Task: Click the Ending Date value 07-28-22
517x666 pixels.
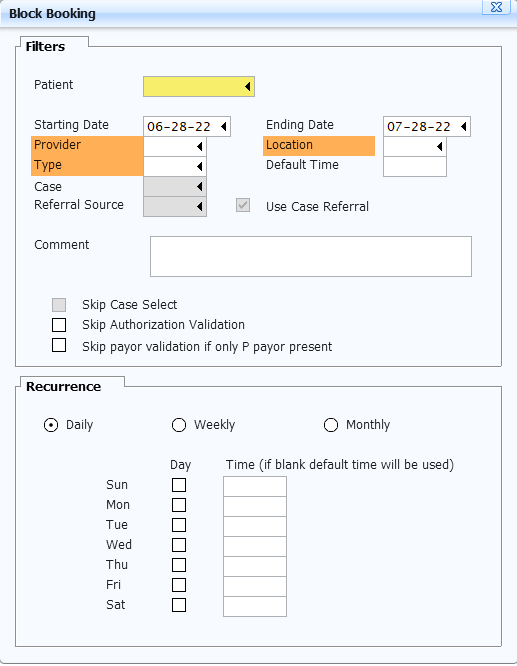Action: 419,127
